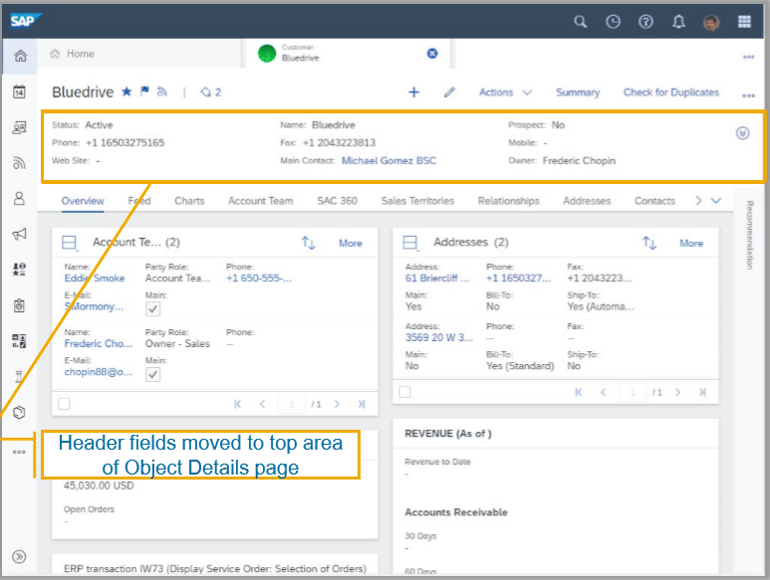770x580 pixels.
Task: Close the Bluedrive customer tab
Action: (x=432, y=54)
